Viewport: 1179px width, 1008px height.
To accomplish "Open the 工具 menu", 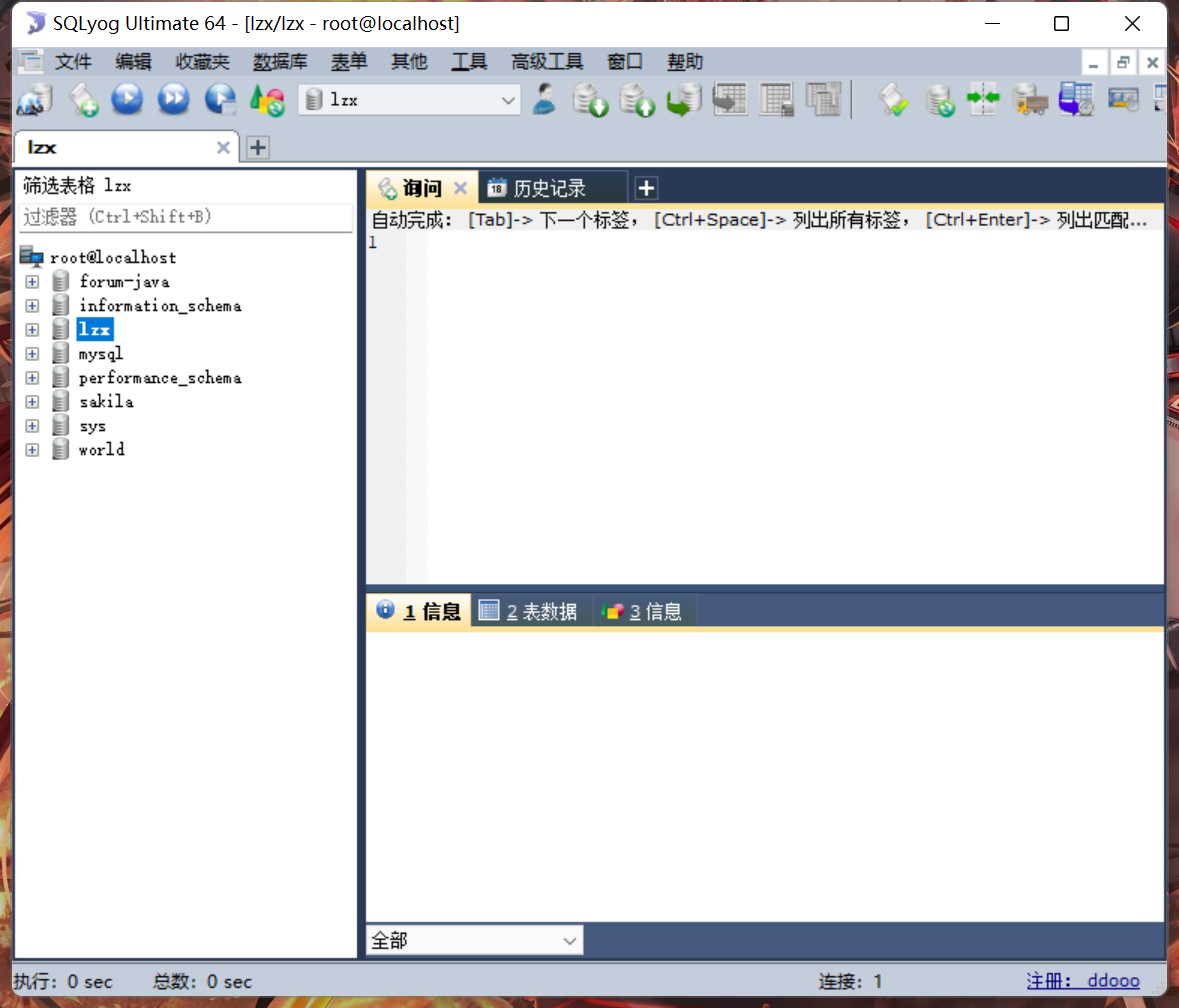I will (x=469, y=62).
